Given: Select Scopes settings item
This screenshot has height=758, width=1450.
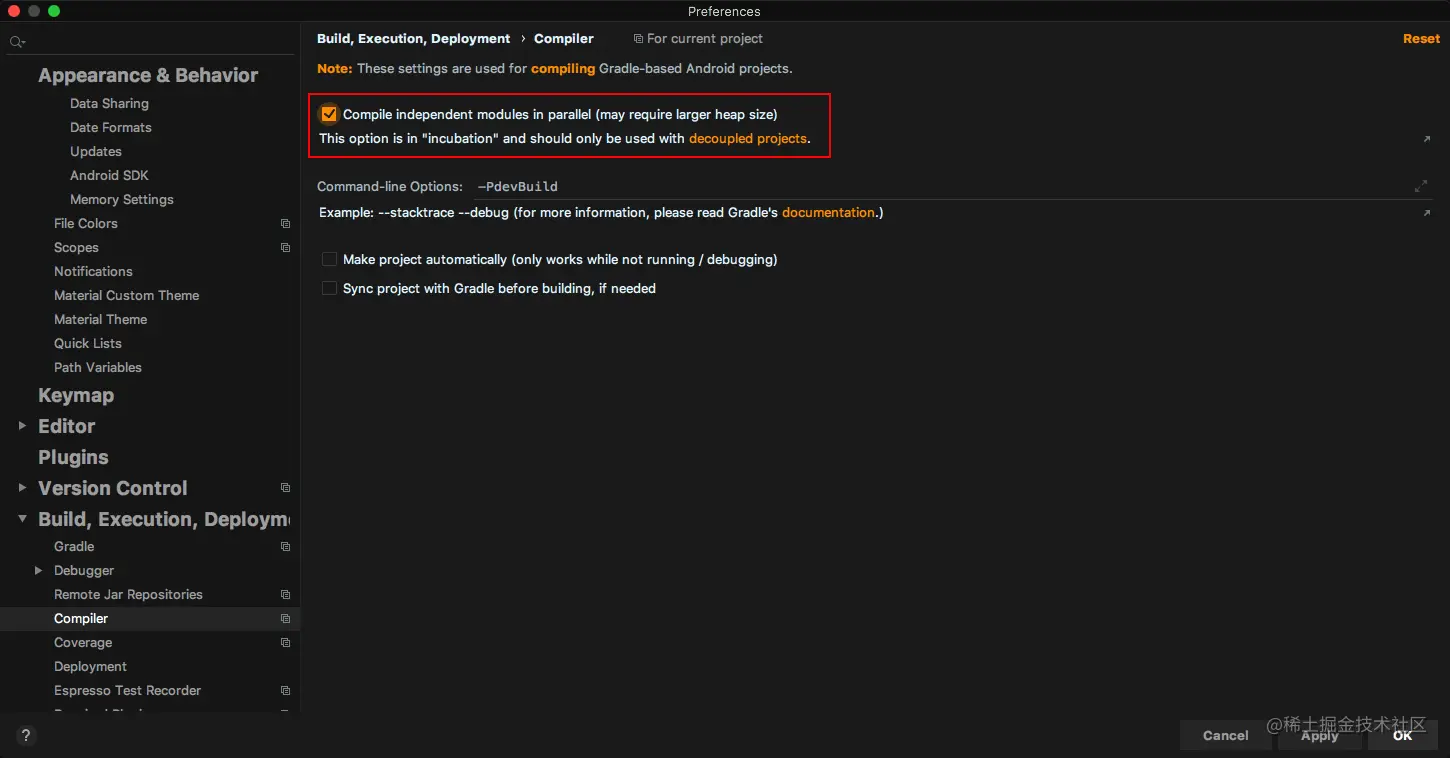Looking at the screenshot, I should (76, 248).
